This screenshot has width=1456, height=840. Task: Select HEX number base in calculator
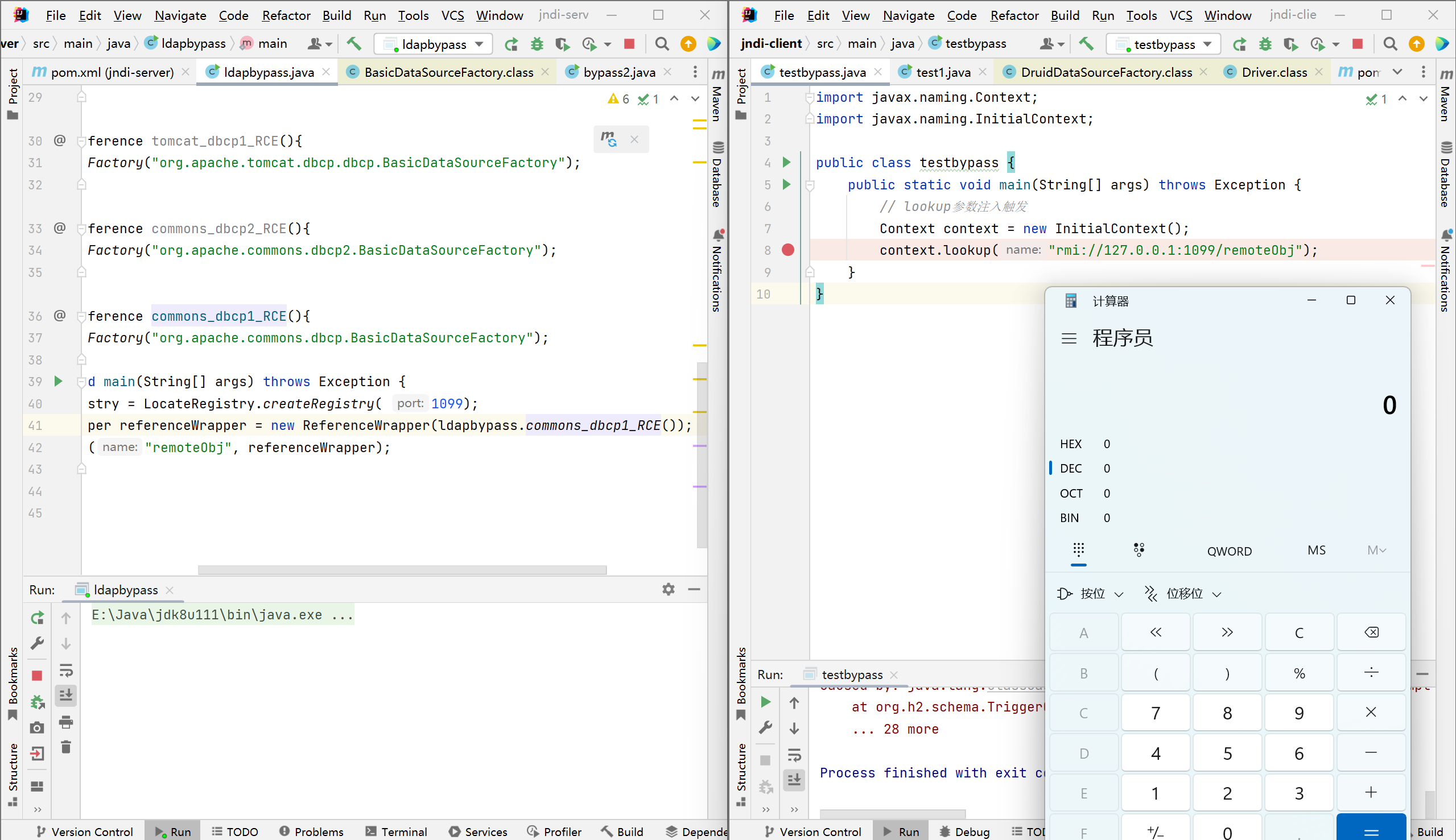(x=1085, y=444)
